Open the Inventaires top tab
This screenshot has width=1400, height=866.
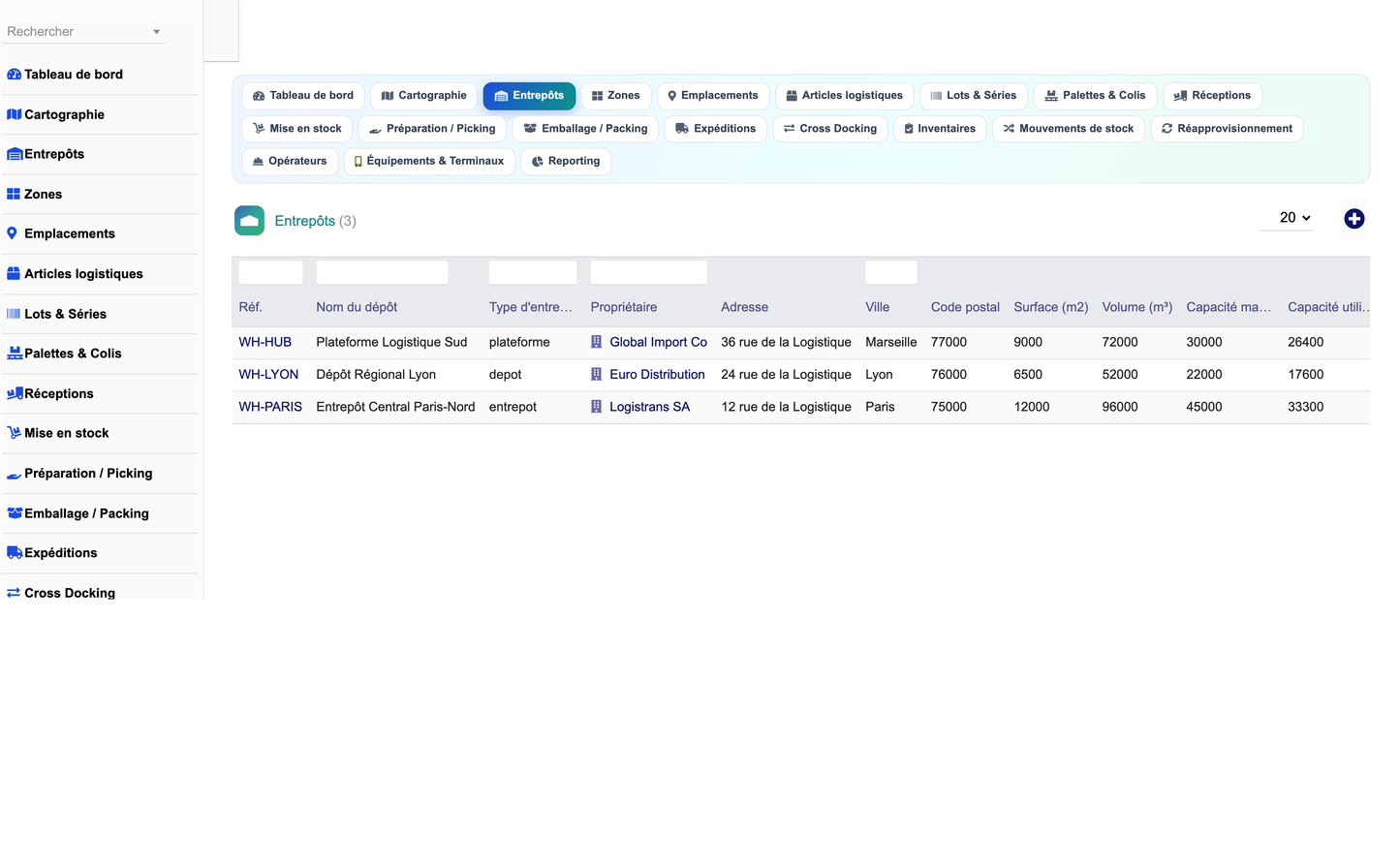pos(940,129)
